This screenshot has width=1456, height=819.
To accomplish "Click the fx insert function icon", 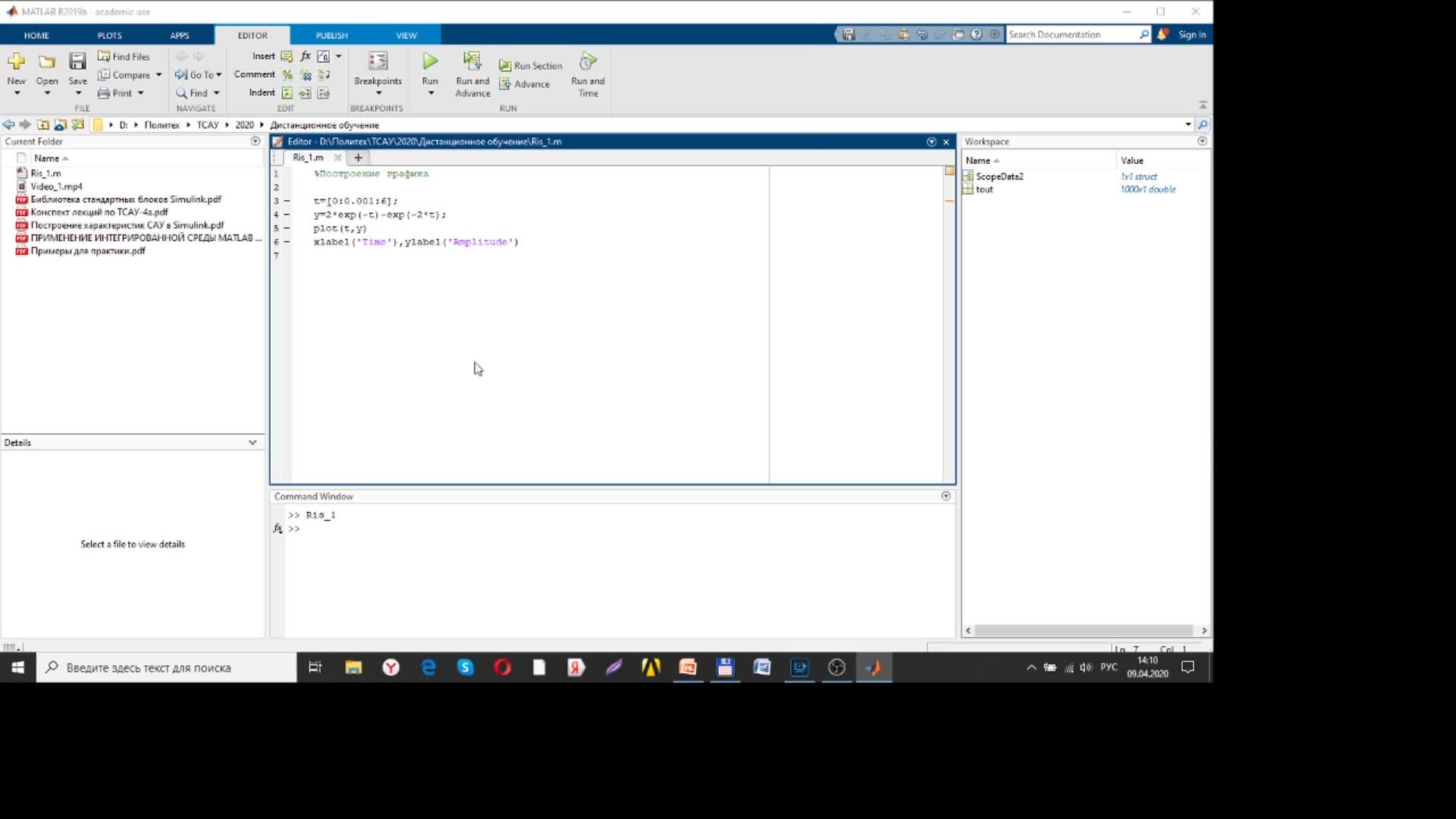I will [306, 56].
